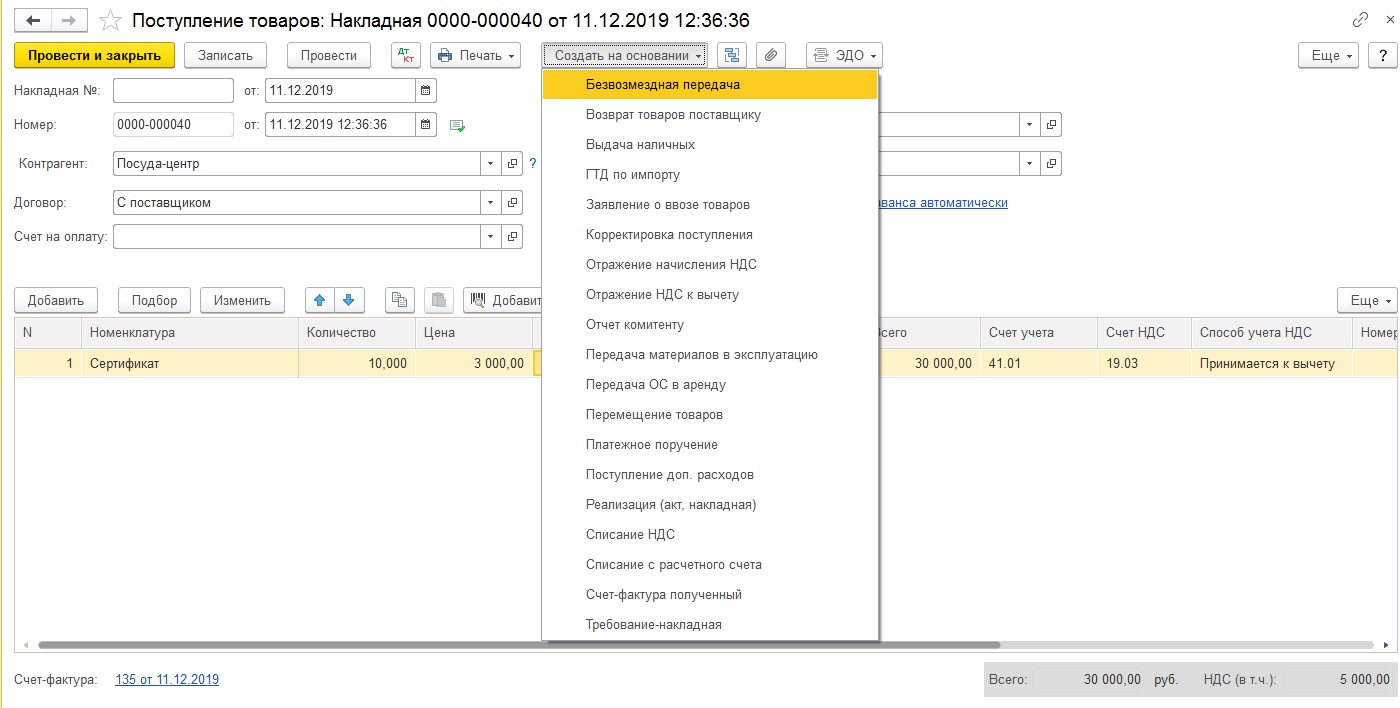
Task: Add document to favorites with star icon
Action: pos(112,20)
